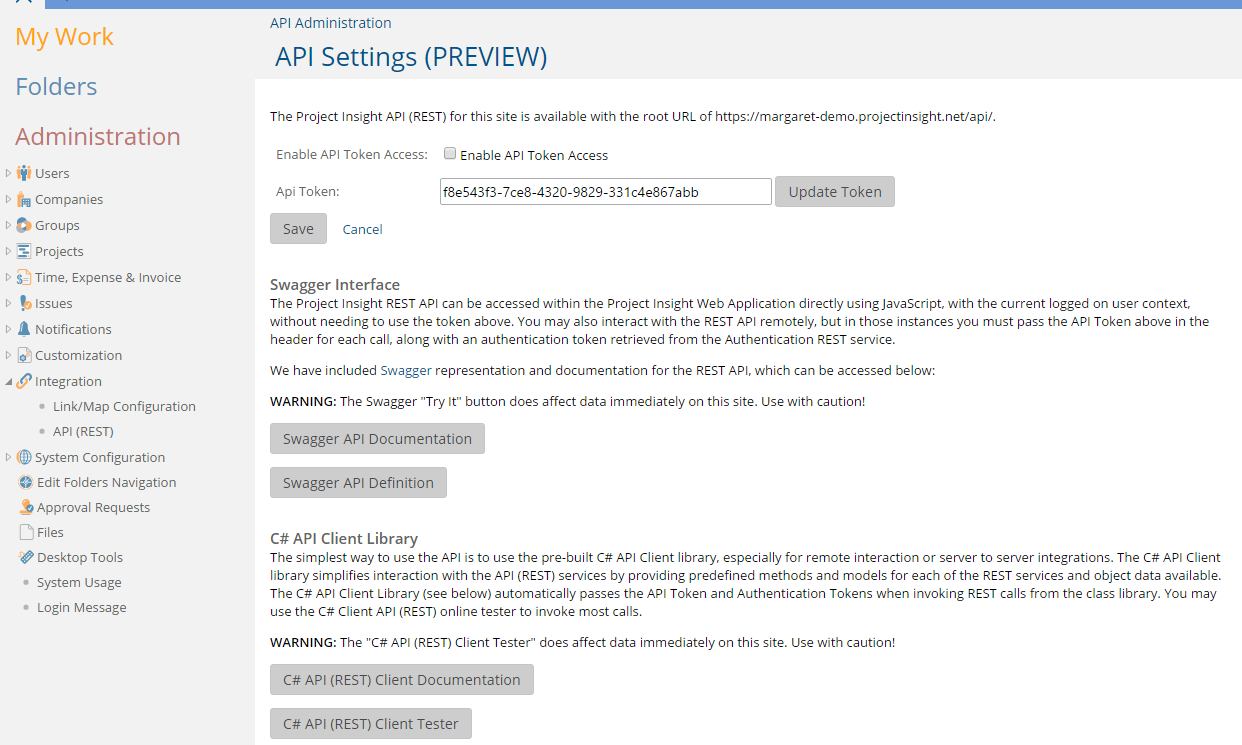Screen dimensions: 1242x745
Task: Expand the Projects tree node arrow
Action: tap(8, 251)
